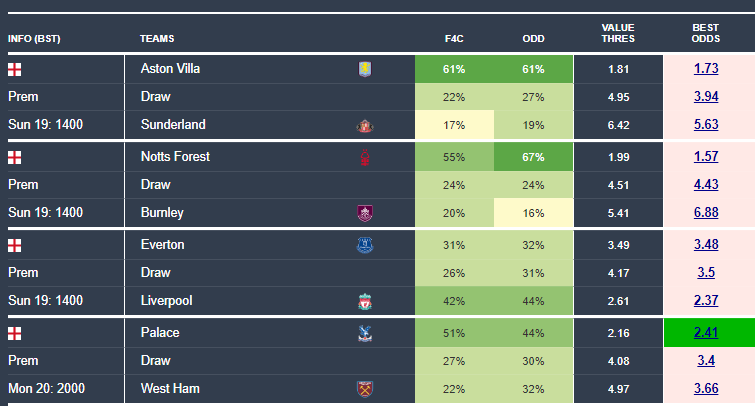Select Aston Villa 61% F4C cell
Image resolution: width=755 pixels, height=406 pixels.
coord(454,69)
